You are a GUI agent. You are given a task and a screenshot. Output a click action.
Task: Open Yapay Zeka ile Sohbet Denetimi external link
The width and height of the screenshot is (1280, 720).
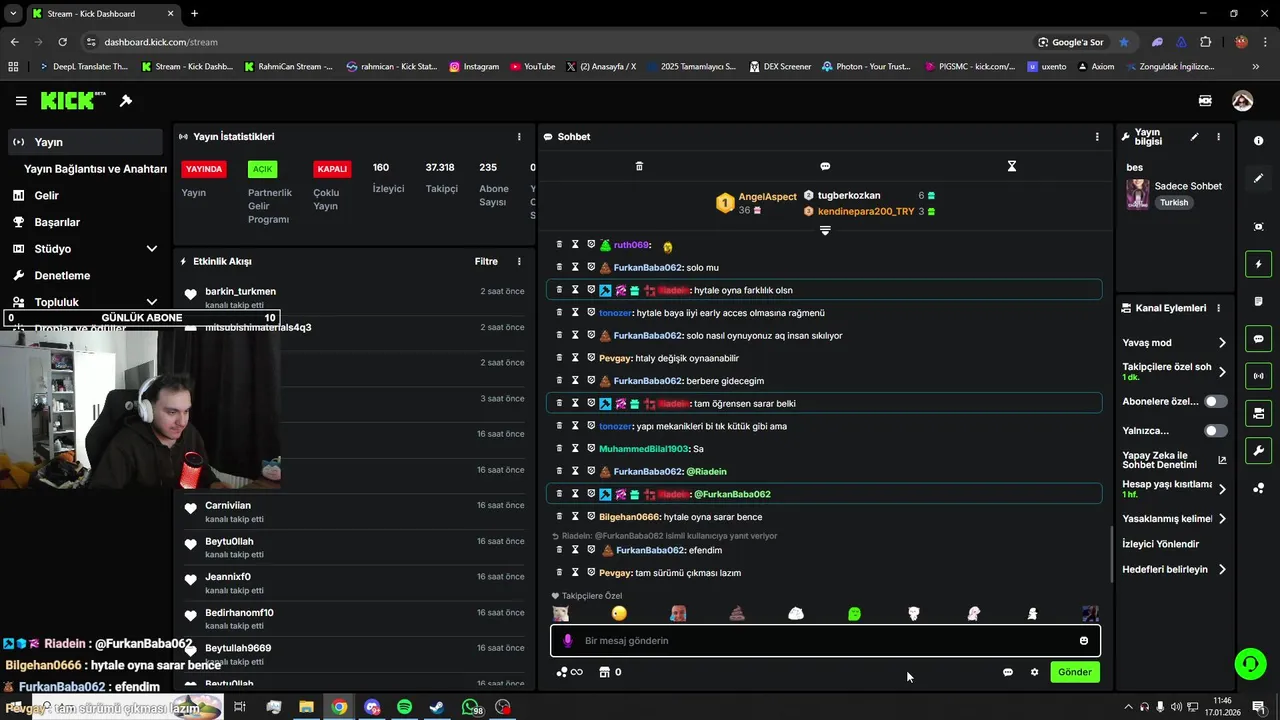pos(1222,460)
